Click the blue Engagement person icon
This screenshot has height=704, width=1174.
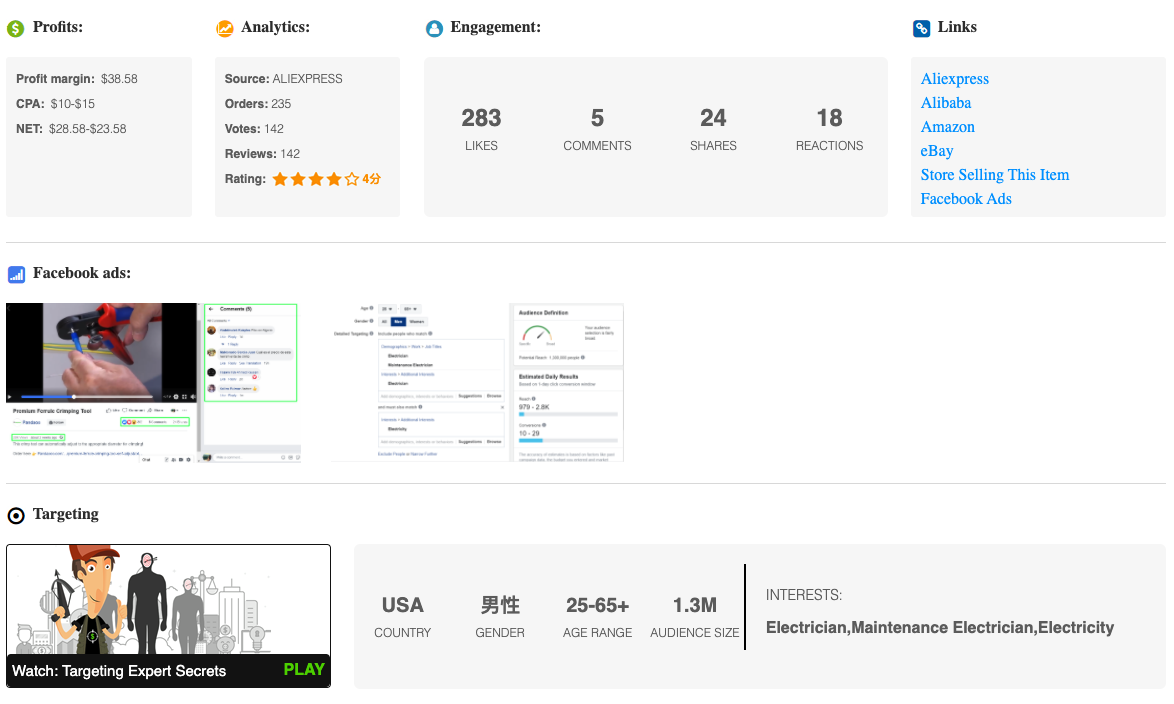pyautogui.click(x=434, y=29)
